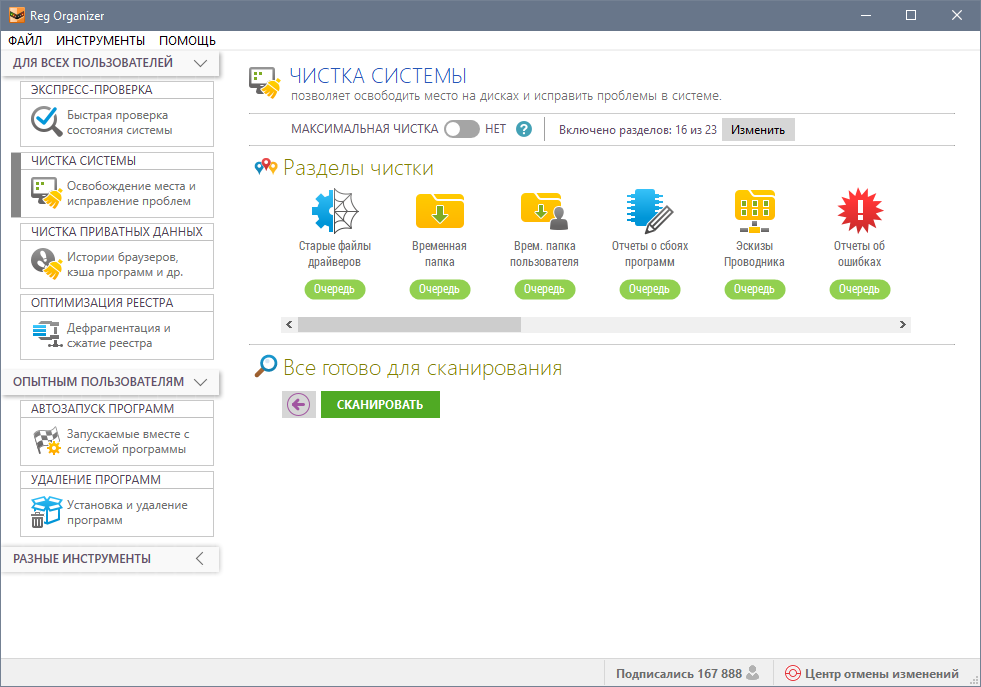This screenshot has height=687, width=981.
Task: Open the ИНСТРУМЕНТЫ menu
Action: pyautogui.click(x=100, y=41)
